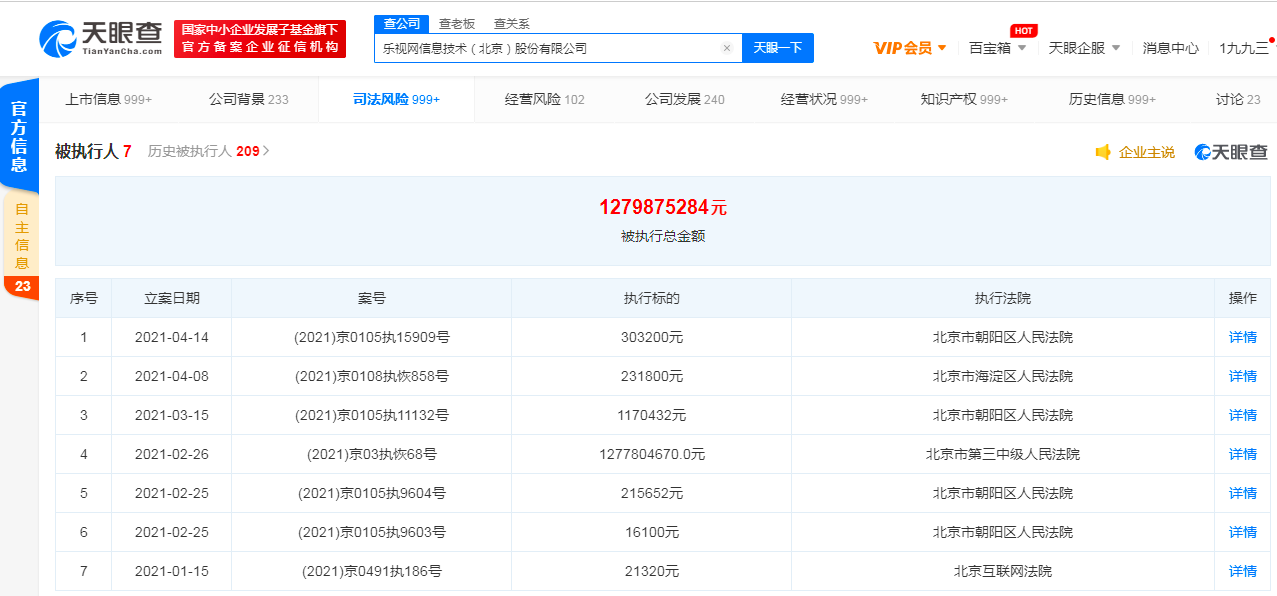
Task: Select the 自主信息 side tab
Action: click(22, 236)
